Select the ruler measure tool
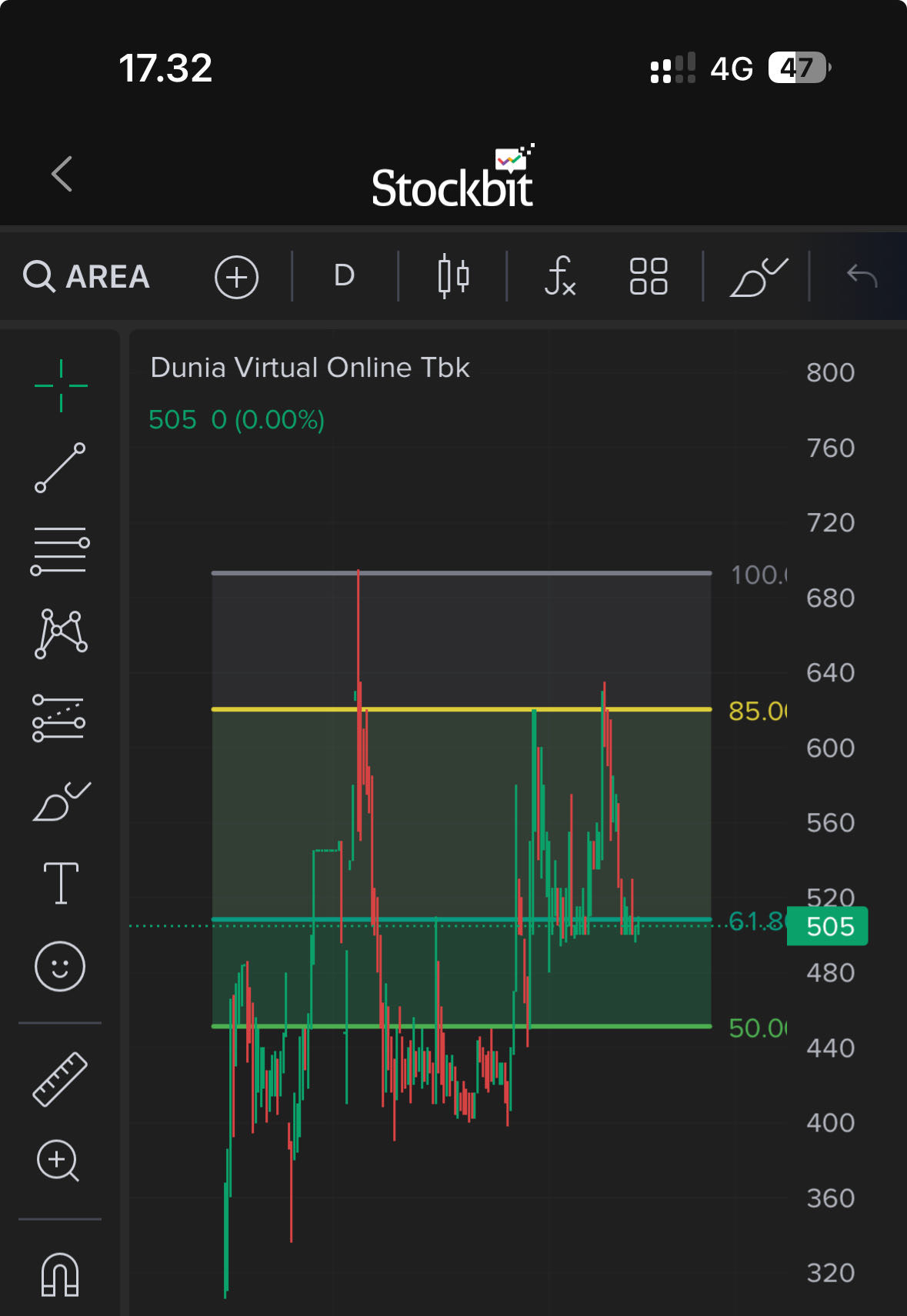 coord(60,1078)
